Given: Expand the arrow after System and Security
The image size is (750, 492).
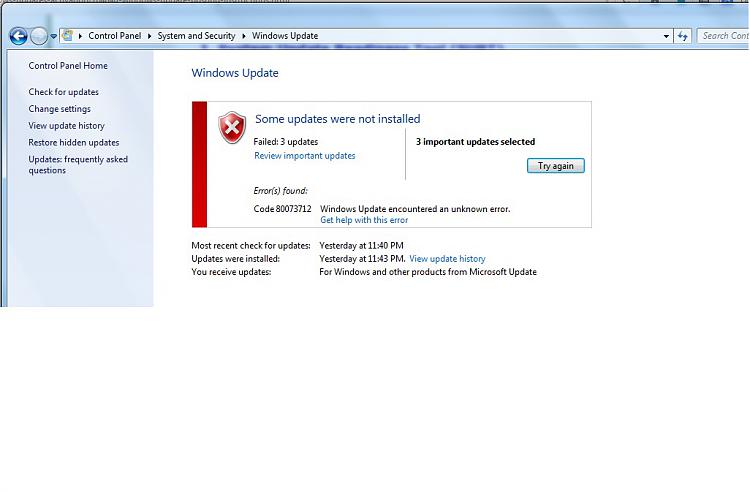Looking at the screenshot, I should [x=243, y=36].
